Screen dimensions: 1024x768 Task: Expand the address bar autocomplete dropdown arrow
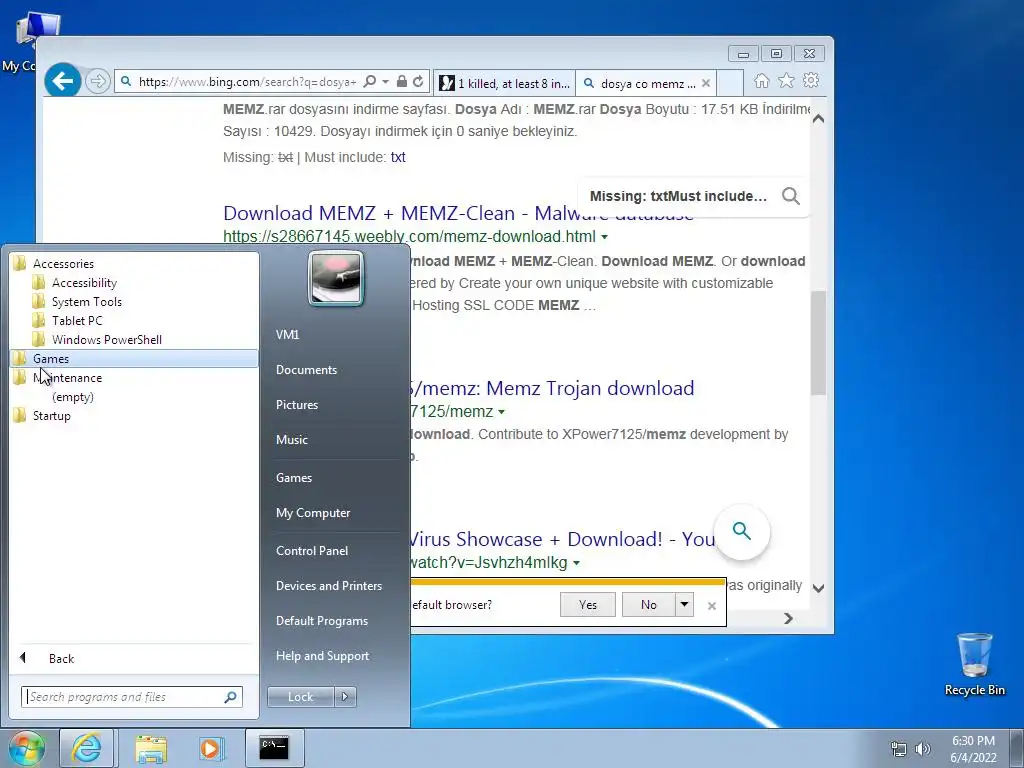point(385,82)
